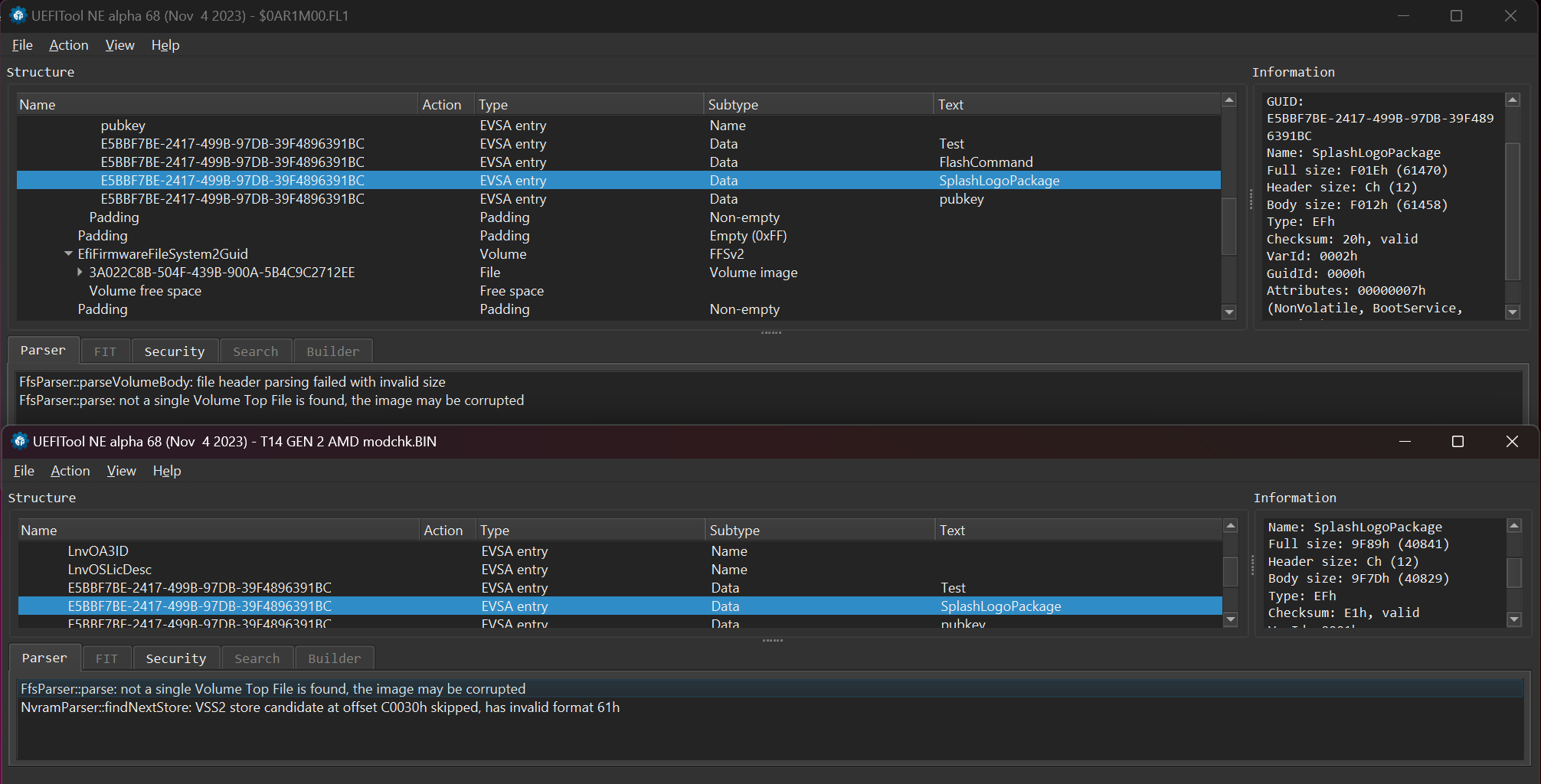Viewport: 1541px width, 784px height.
Task: Click UEFITool app icon in top window title bar
Action: tap(18, 15)
